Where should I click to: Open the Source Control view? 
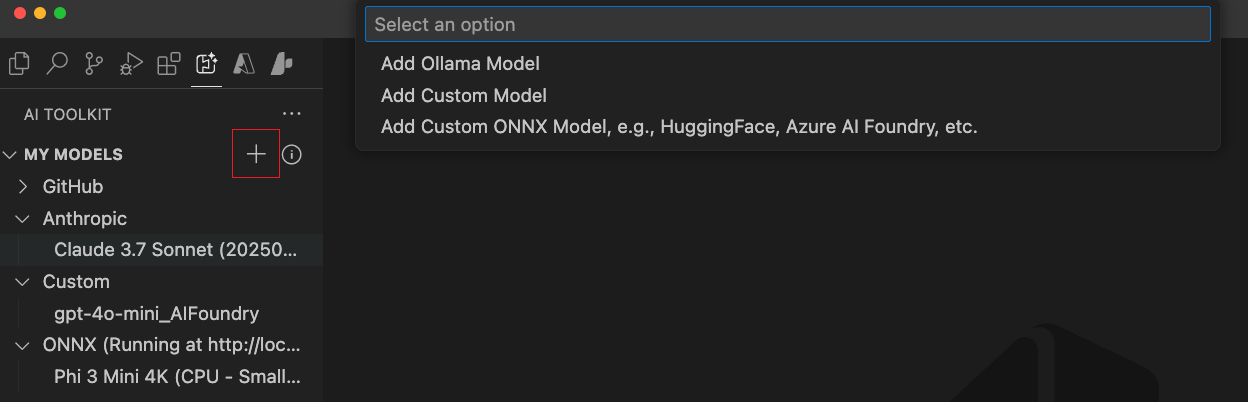pyautogui.click(x=94, y=65)
